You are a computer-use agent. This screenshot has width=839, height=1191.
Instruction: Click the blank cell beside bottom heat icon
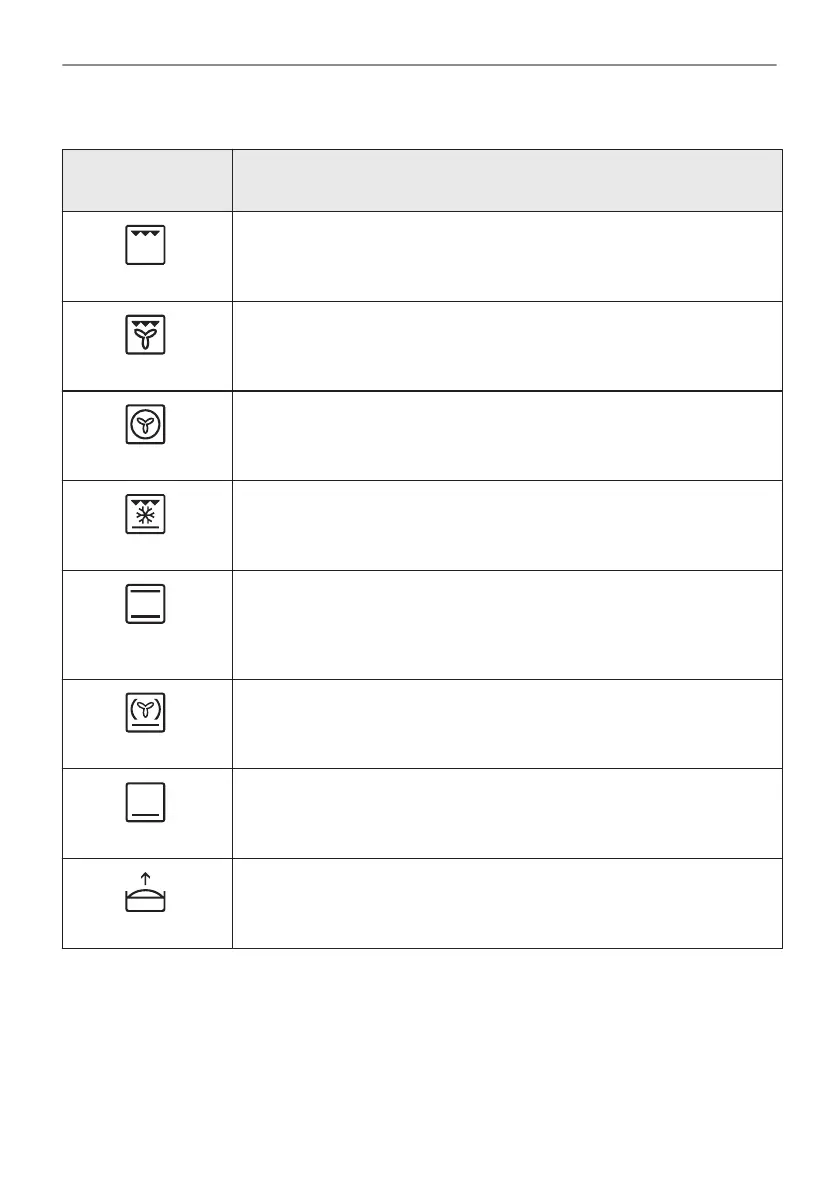(506, 813)
